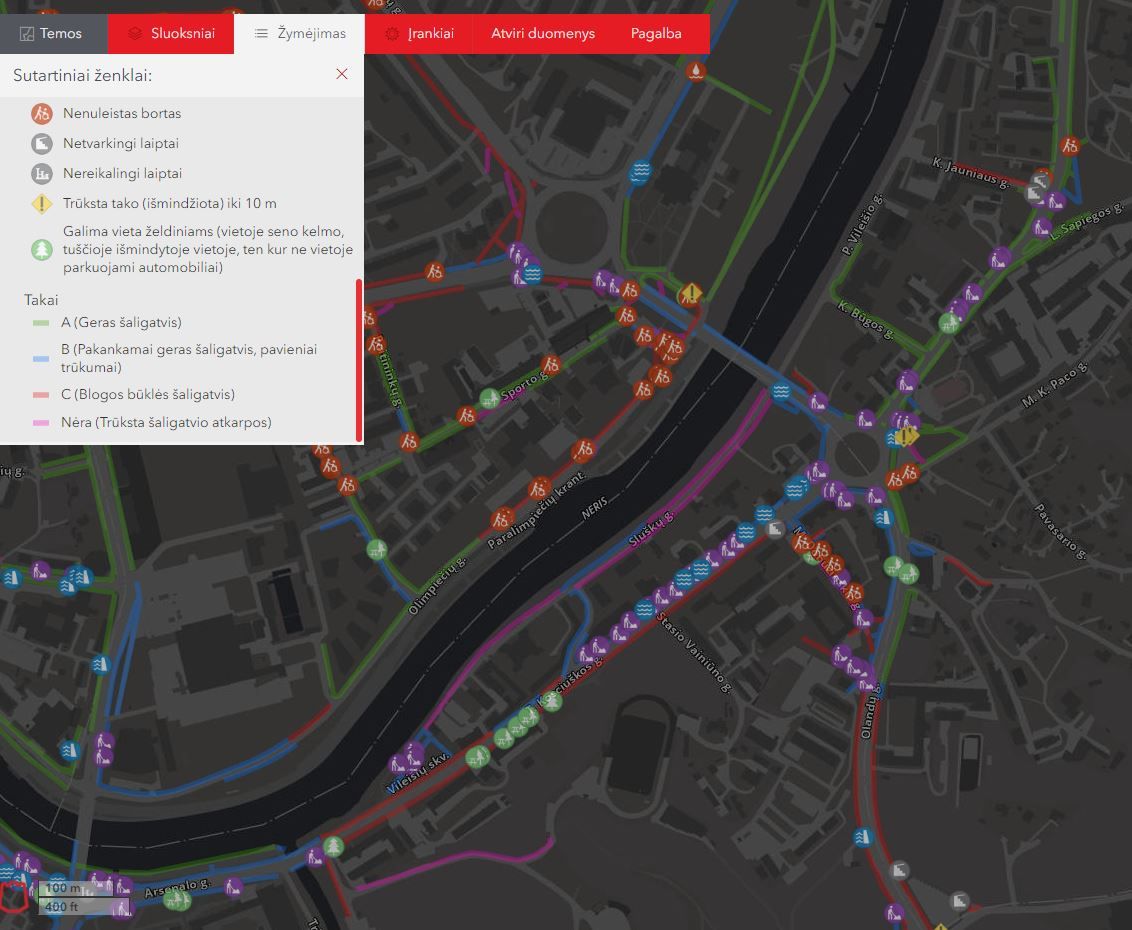Click the Netvarkingi laiptai legend stairs icon
Screen dimensions: 1132x930
(x=41, y=143)
